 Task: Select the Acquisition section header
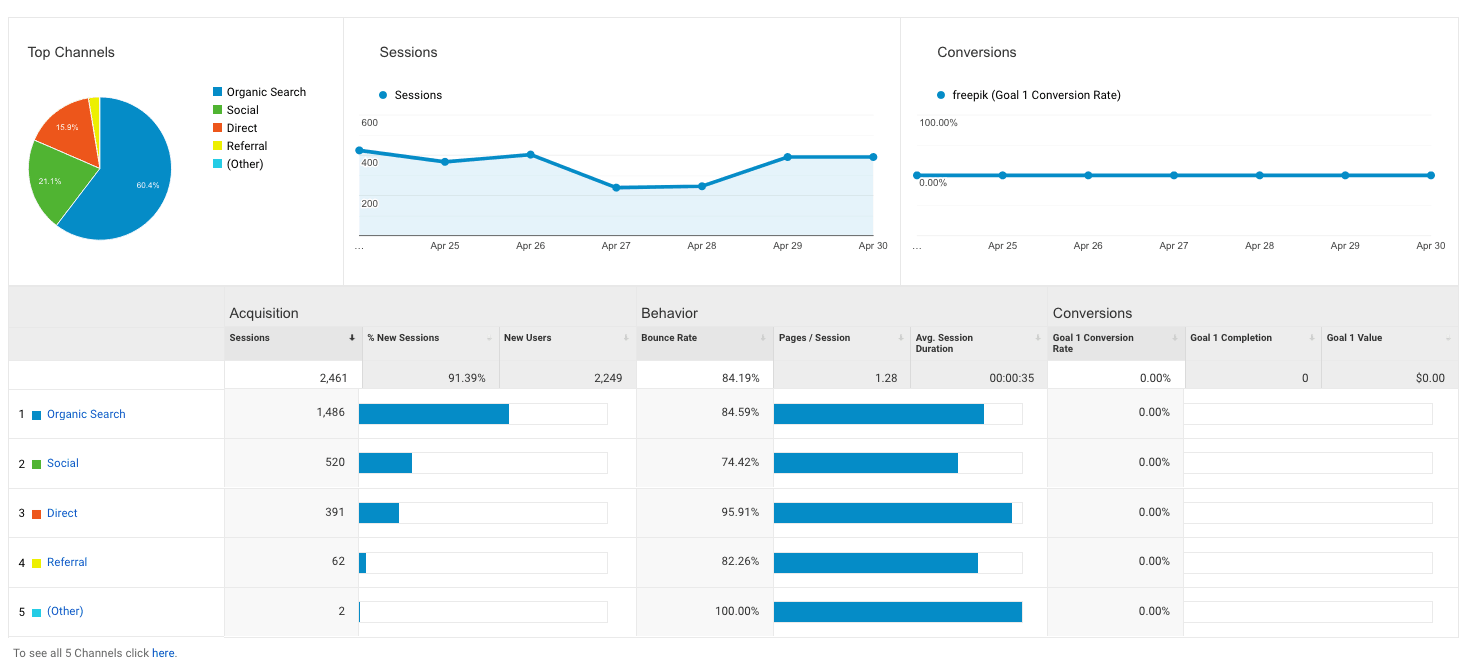pyautogui.click(x=264, y=312)
